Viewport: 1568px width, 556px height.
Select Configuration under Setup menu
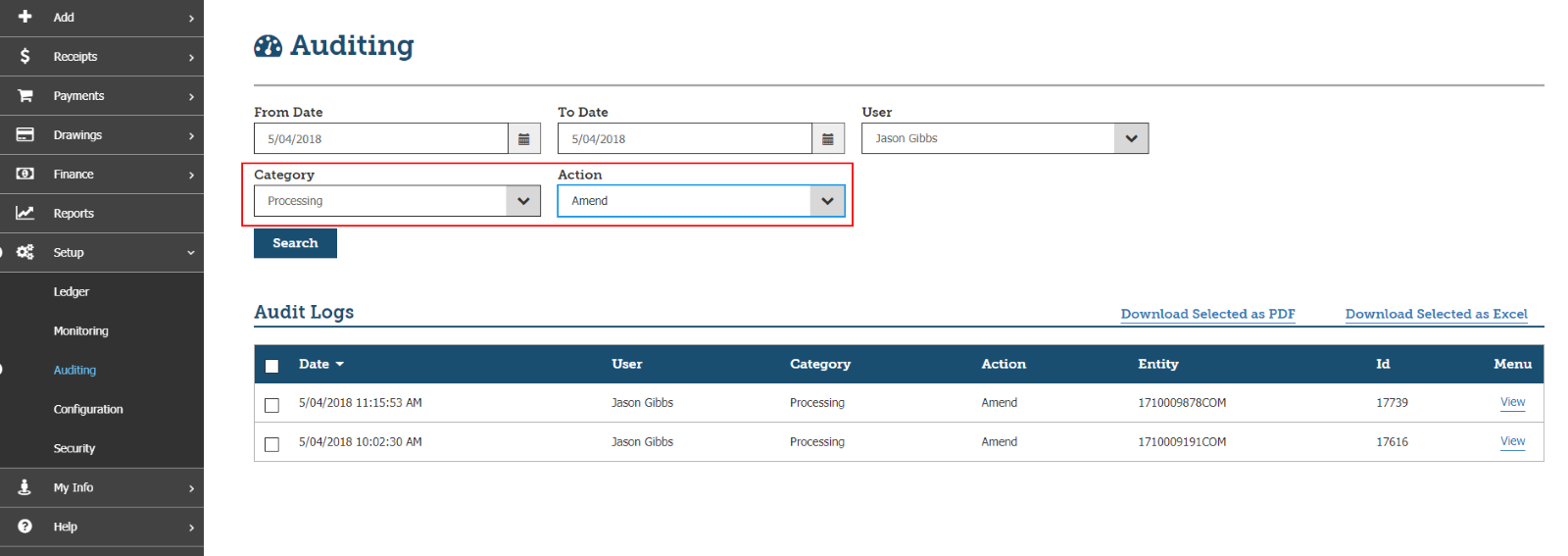pos(88,410)
